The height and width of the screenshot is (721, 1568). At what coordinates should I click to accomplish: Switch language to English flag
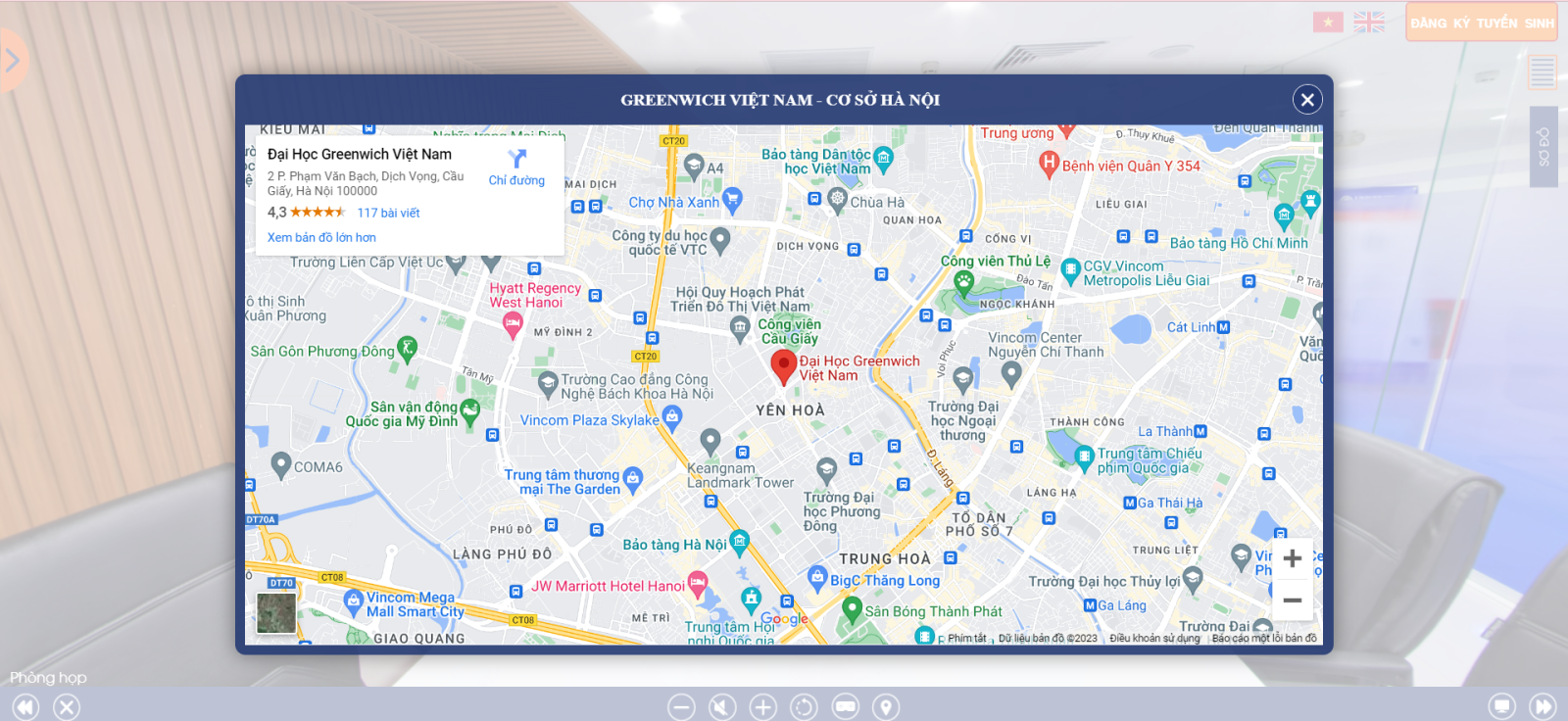click(x=1369, y=23)
